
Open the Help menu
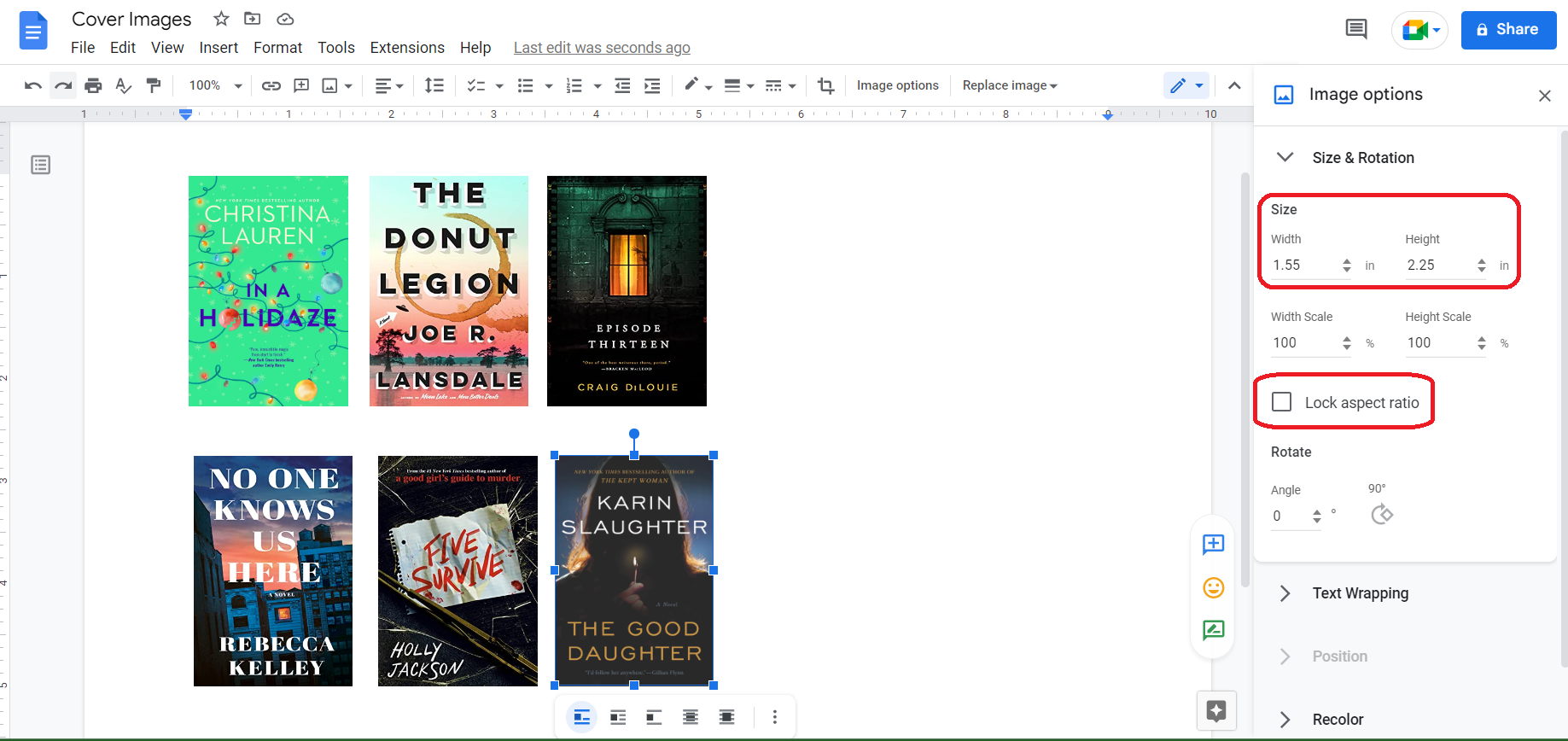[475, 48]
